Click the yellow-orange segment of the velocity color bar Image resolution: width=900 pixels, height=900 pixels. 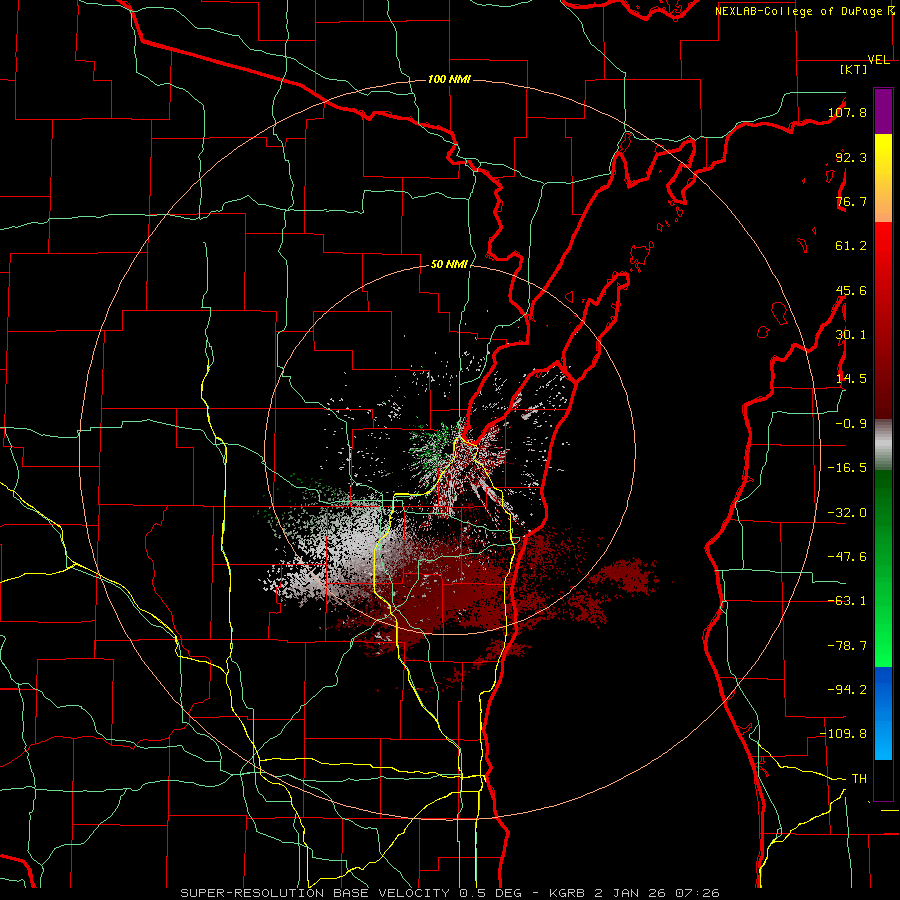[x=883, y=178]
